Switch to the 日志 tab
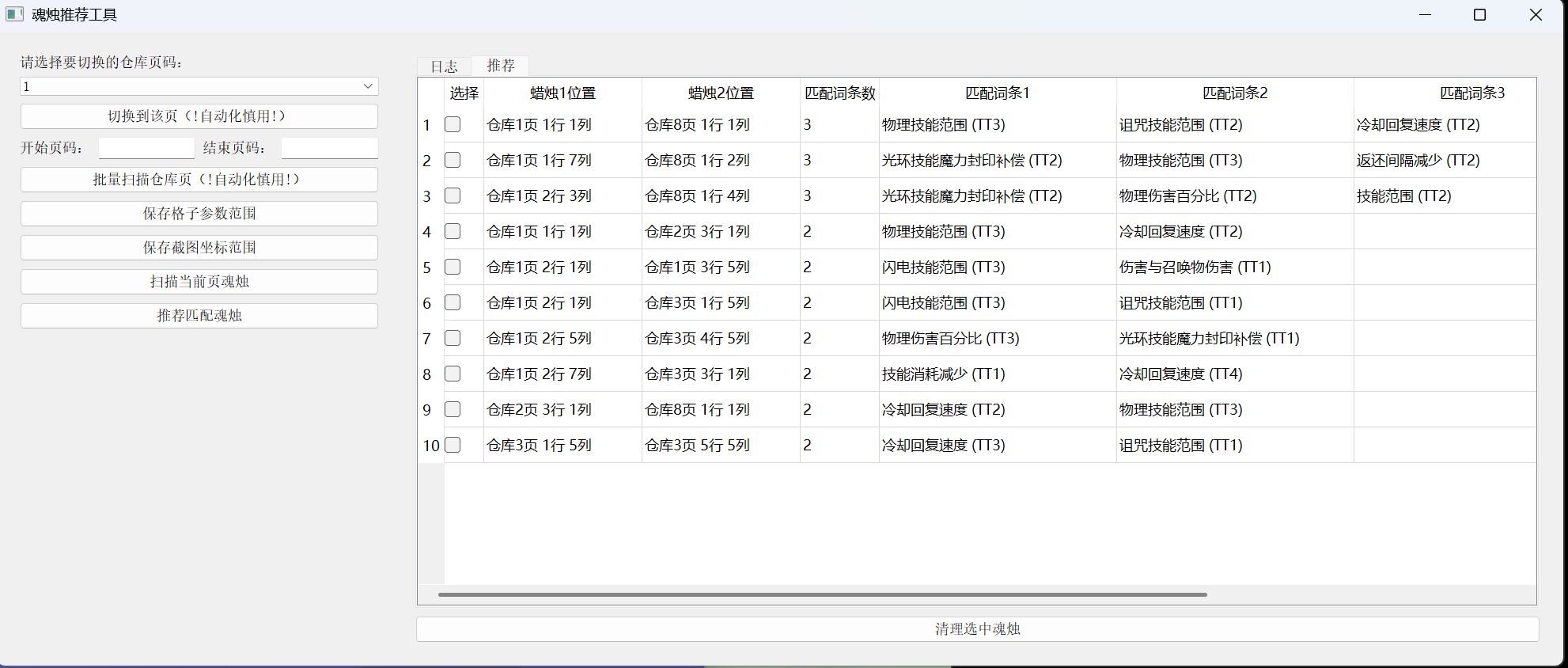The width and height of the screenshot is (1568, 668). point(444,66)
